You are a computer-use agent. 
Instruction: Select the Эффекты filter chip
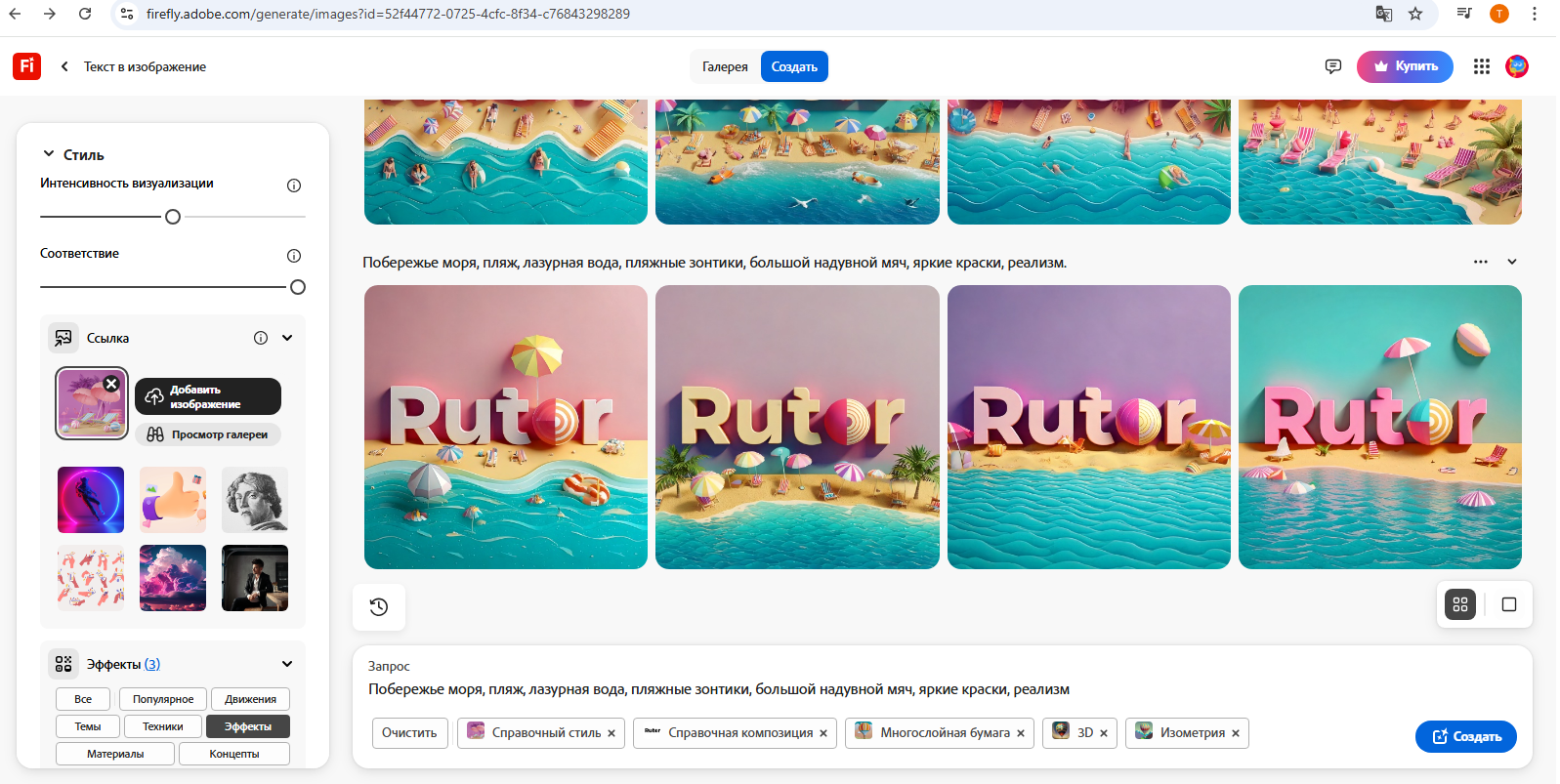coord(248,726)
